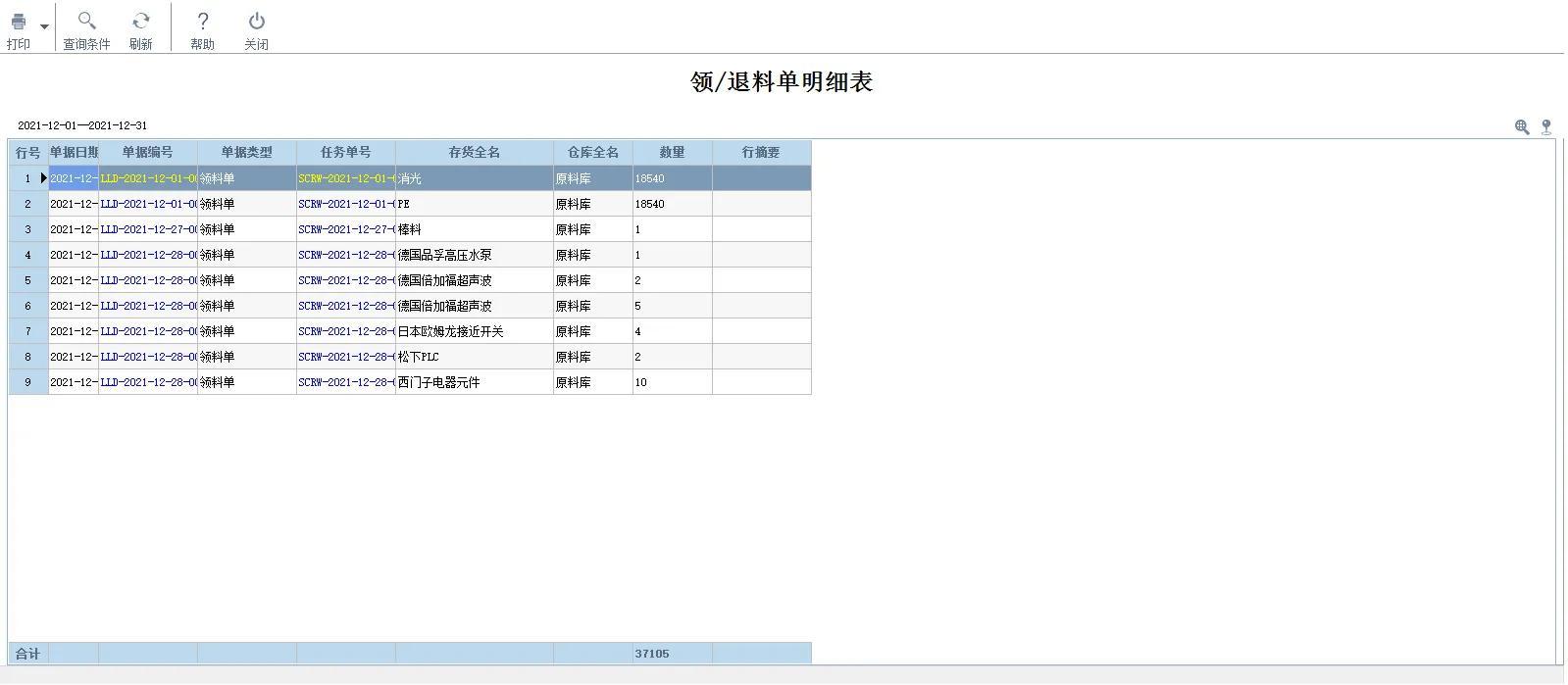The width and height of the screenshot is (1568, 685).
Task: Click 原料库 warehouse in 松下PLC row
Action: tap(593, 357)
